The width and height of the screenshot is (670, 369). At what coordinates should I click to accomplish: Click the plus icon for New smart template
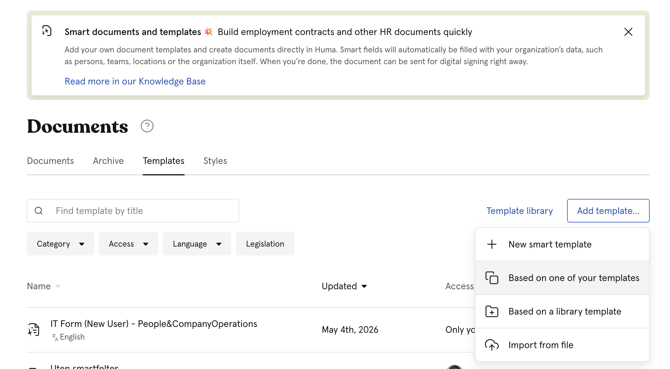492,244
